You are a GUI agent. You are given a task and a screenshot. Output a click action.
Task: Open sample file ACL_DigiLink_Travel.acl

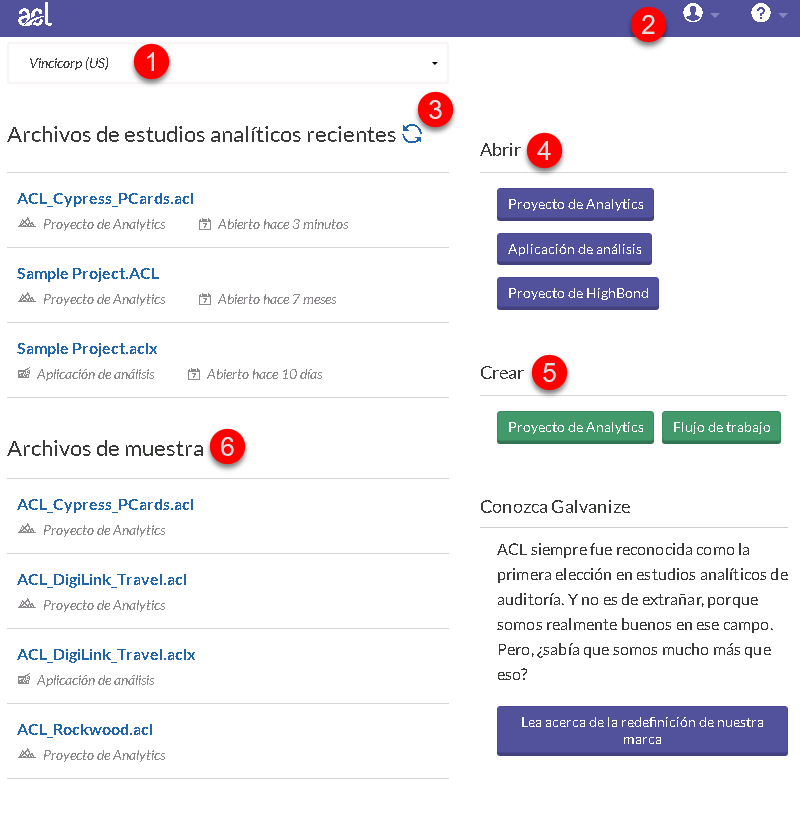pos(102,580)
